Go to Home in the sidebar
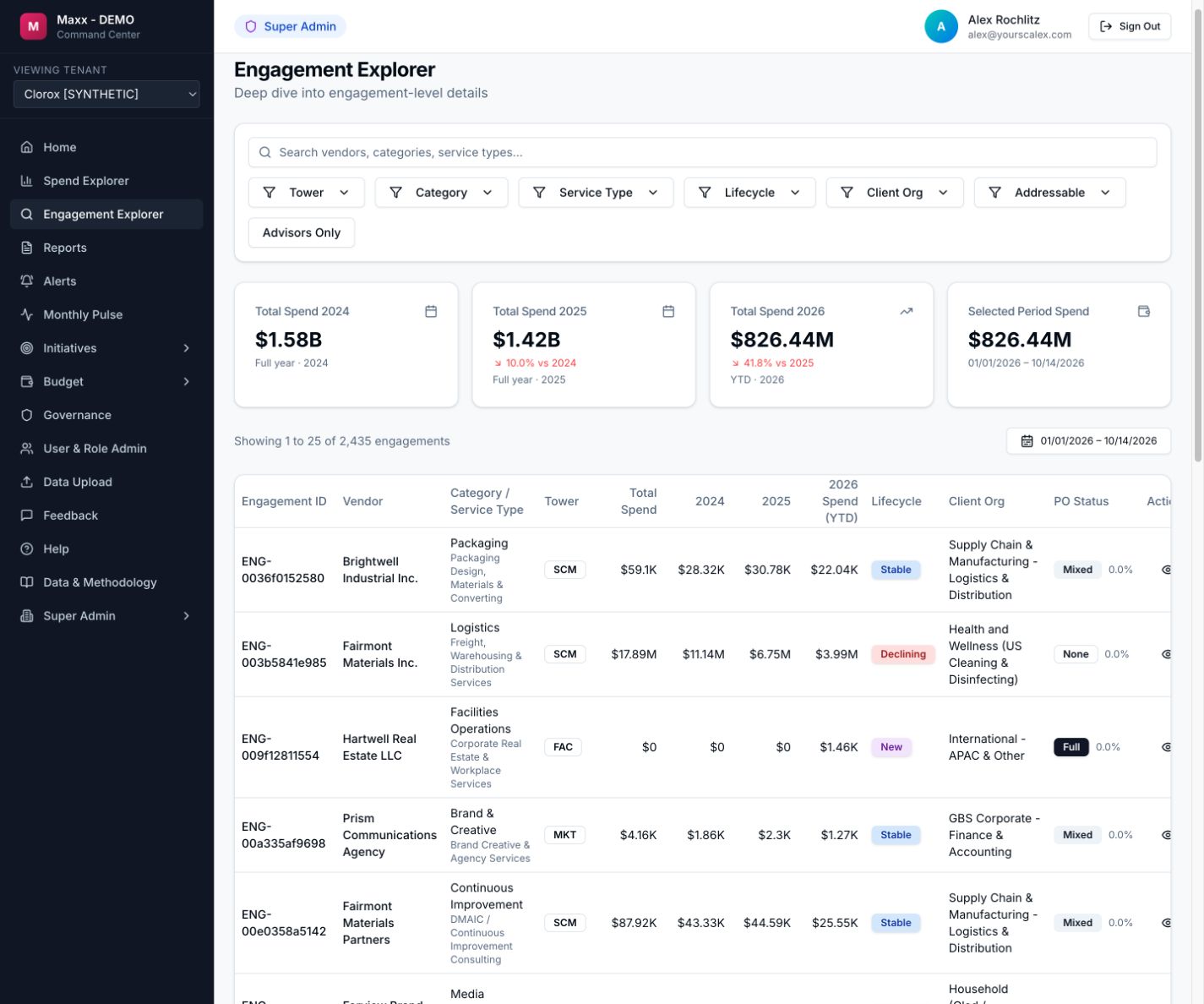This screenshot has width=1204, height=1004. click(x=106, y=147)
